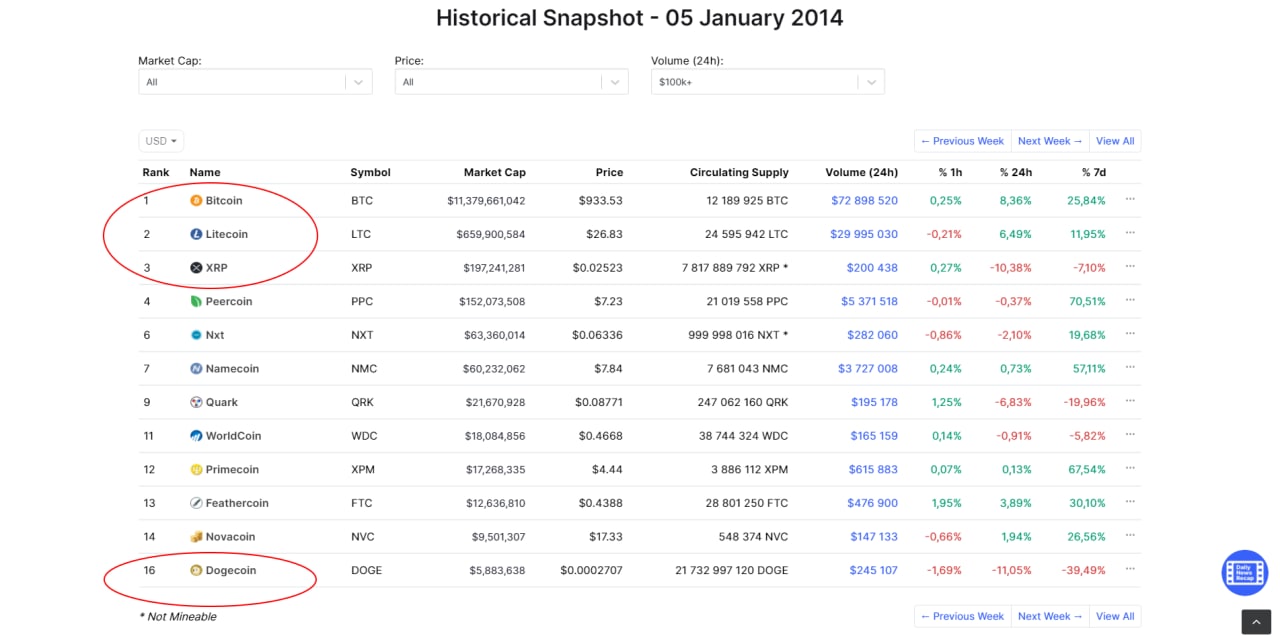1280x644 pixels.
Task: Open the Bitcoin name link
Action: tap(224, 201)
